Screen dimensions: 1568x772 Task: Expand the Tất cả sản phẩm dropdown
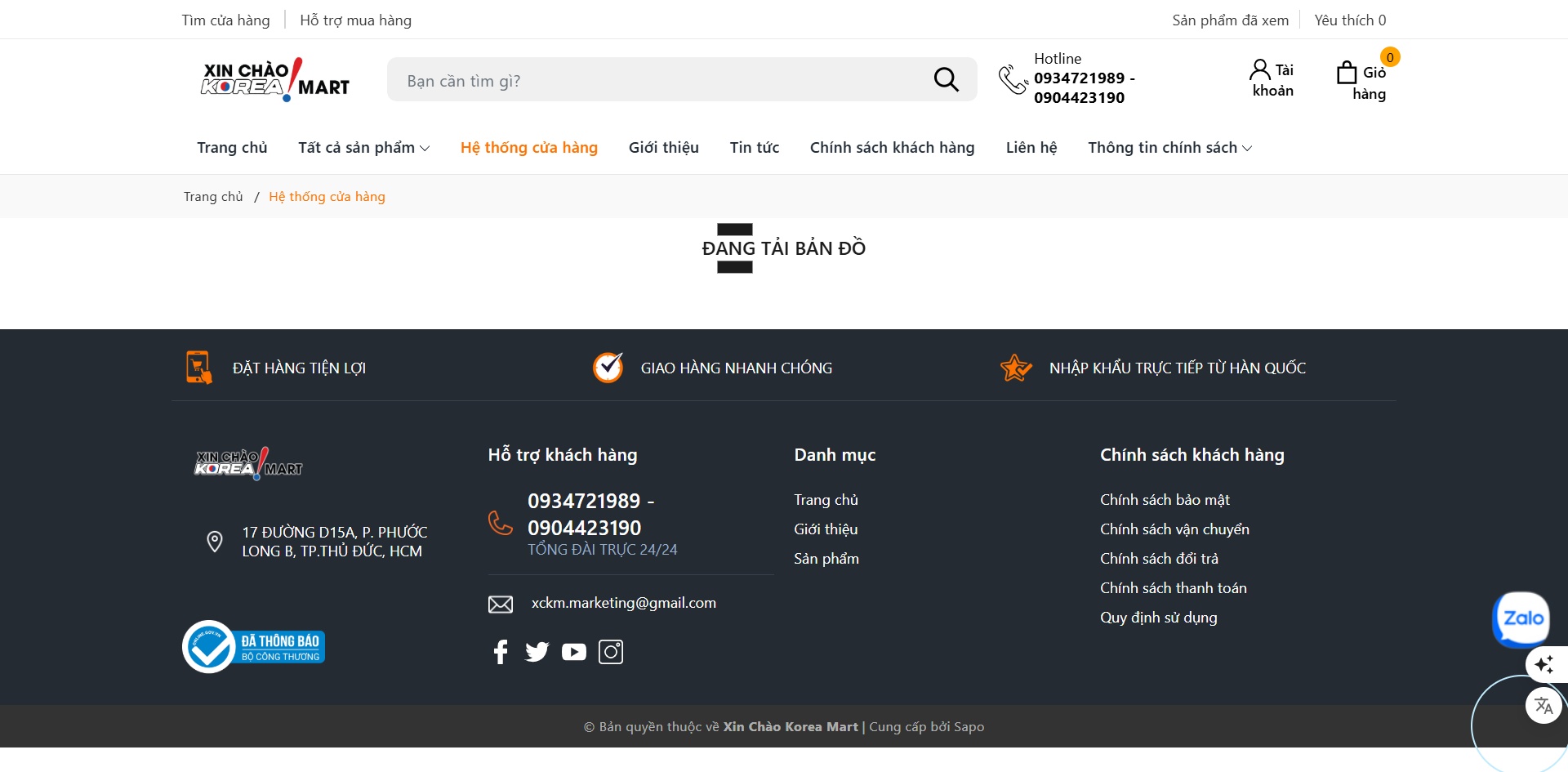pos(363,148)
